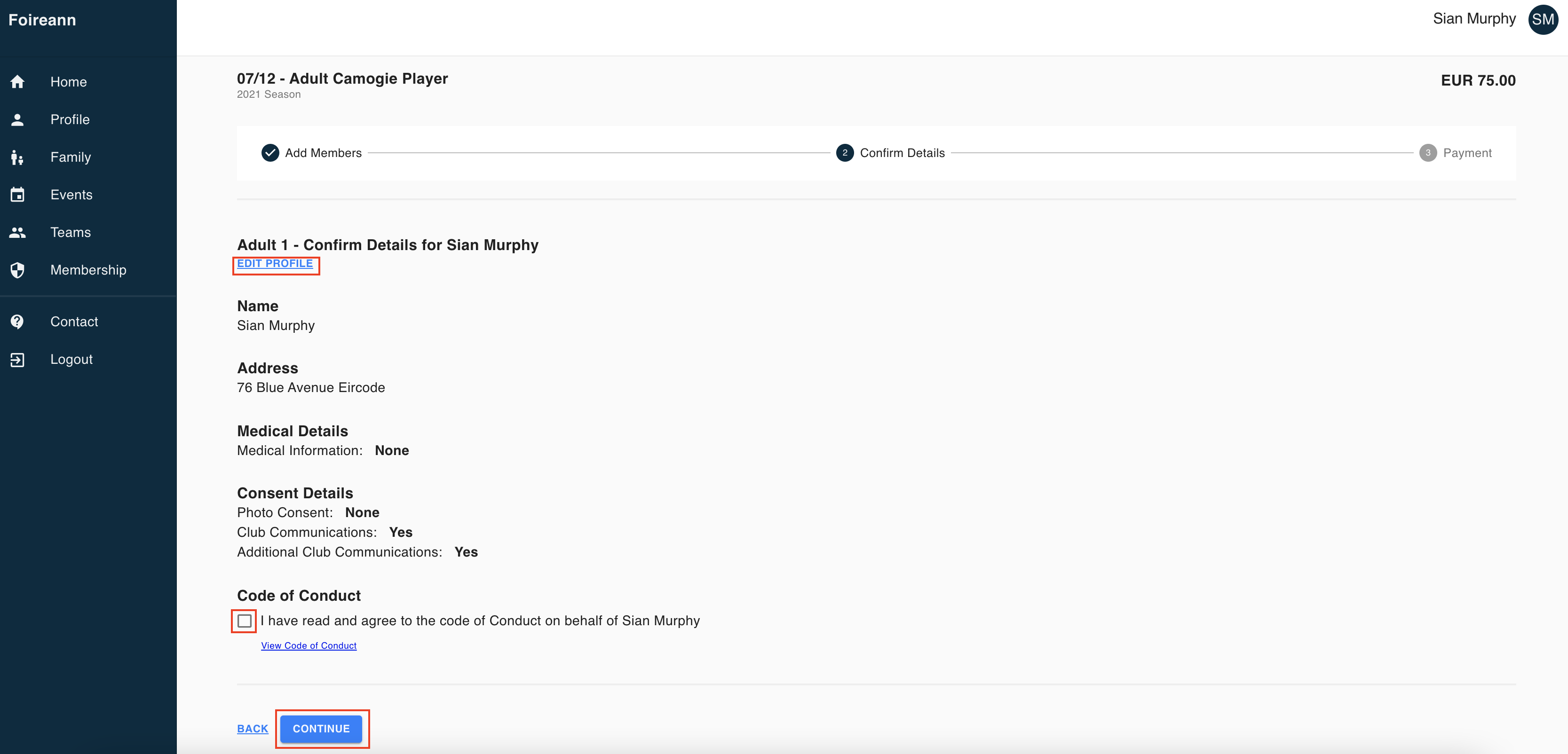The width and height of the screenshot is (1568, 754).
Task: Click the Add Members checkmark step icon
Action: (x=269, y=153)
